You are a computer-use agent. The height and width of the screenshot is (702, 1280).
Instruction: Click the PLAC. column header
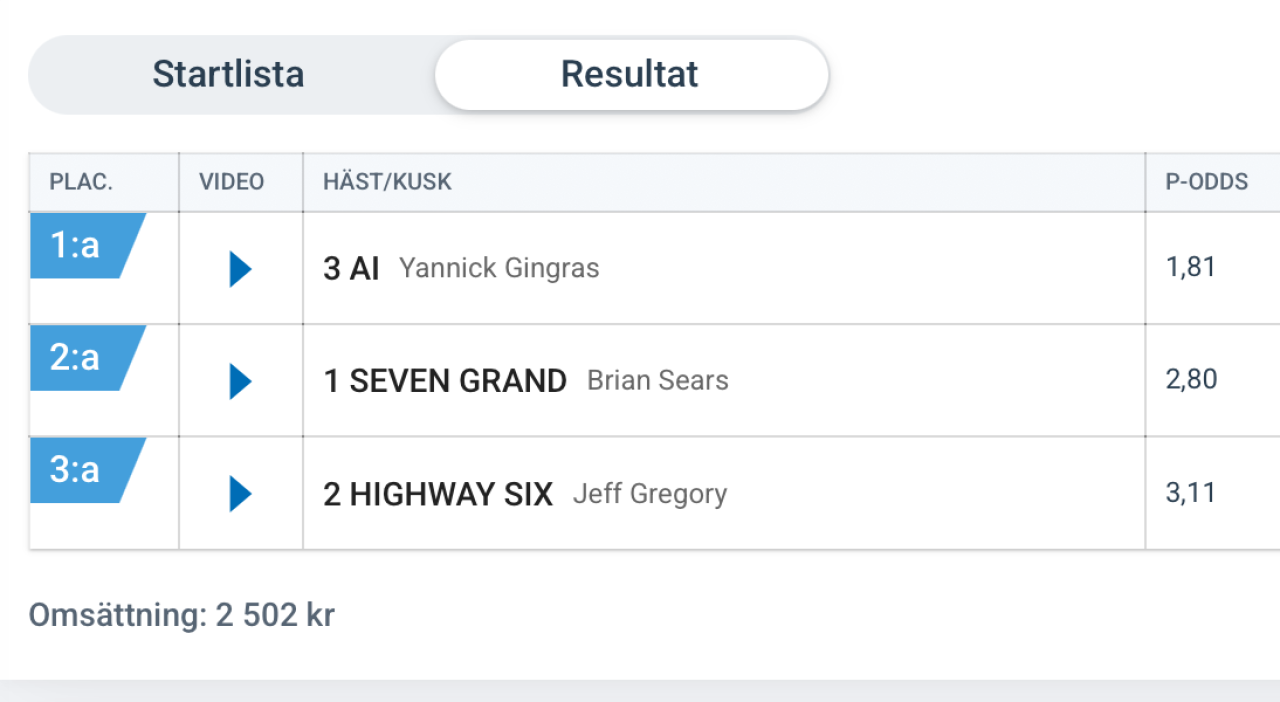[81, 182]
